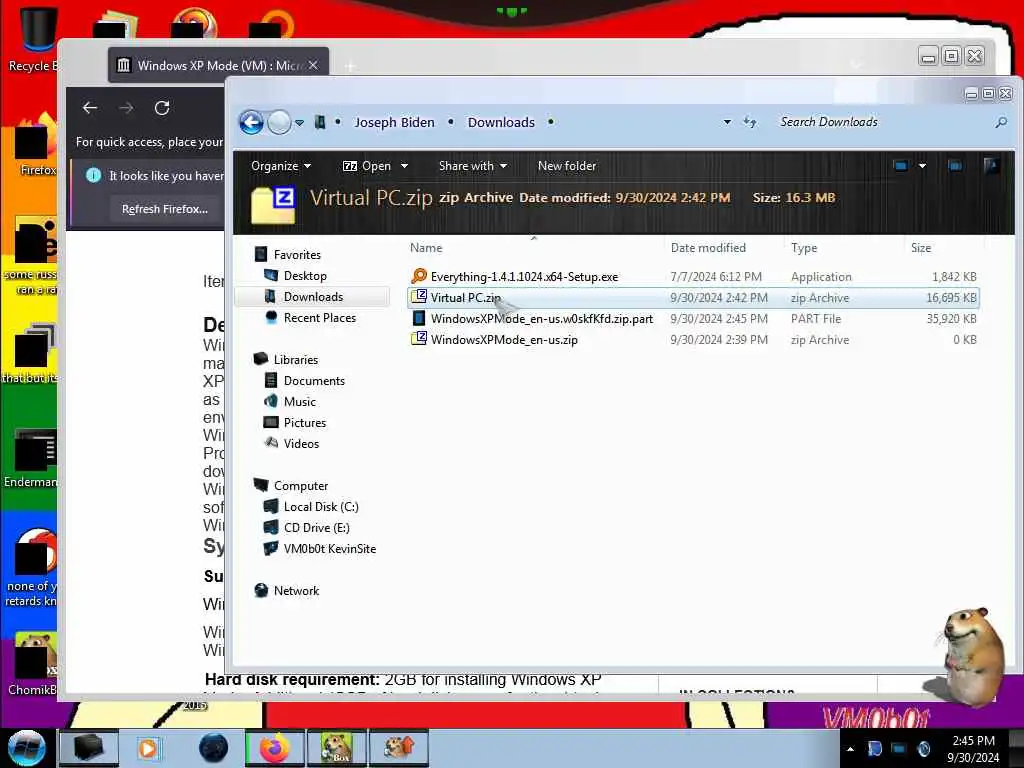The width and height of the screenshot is (1024, 768).
Task: Click Firefox icon in taskbar
Action: click(274, 748)
